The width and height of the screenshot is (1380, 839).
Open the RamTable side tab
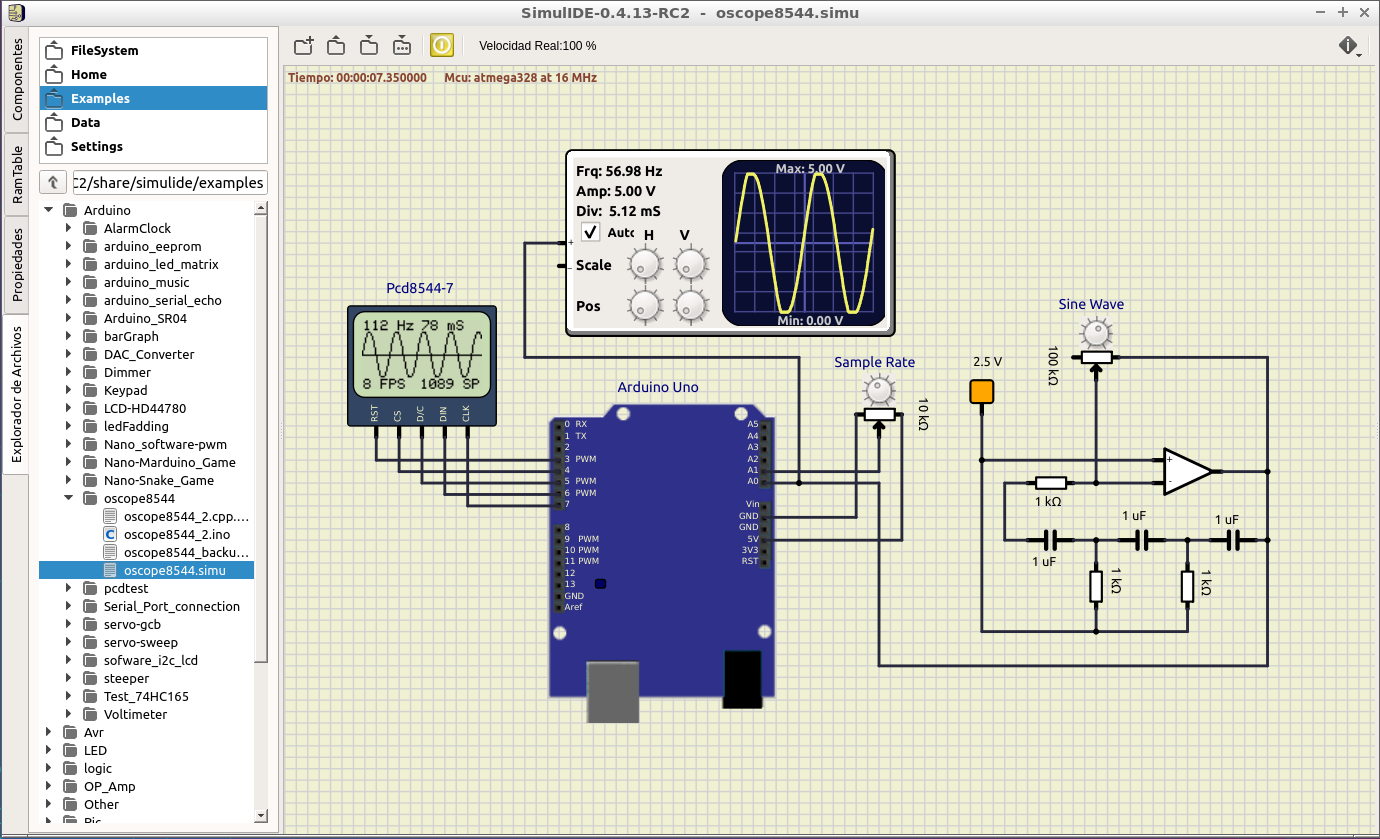(17, 174)
